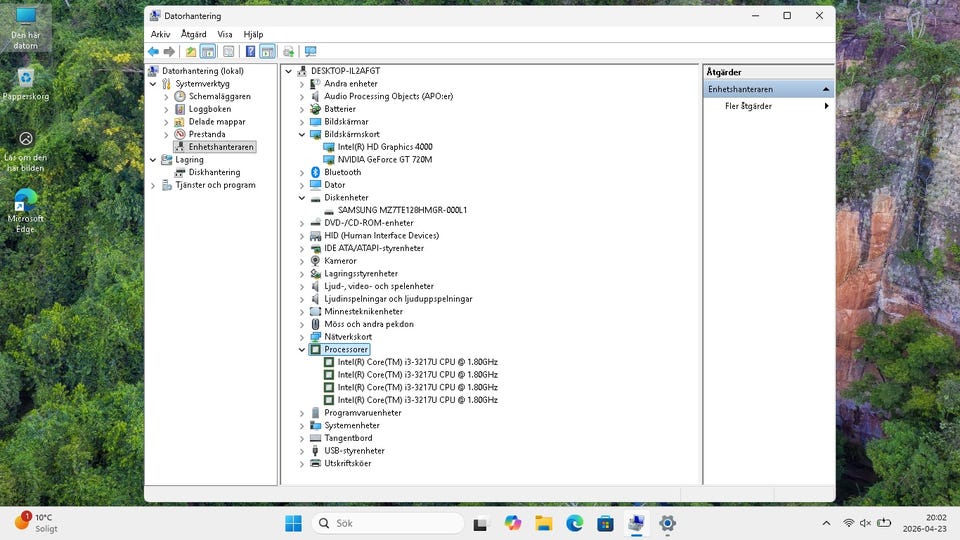
Task: Toggle the action pane toolbar button
Action: 268,52
